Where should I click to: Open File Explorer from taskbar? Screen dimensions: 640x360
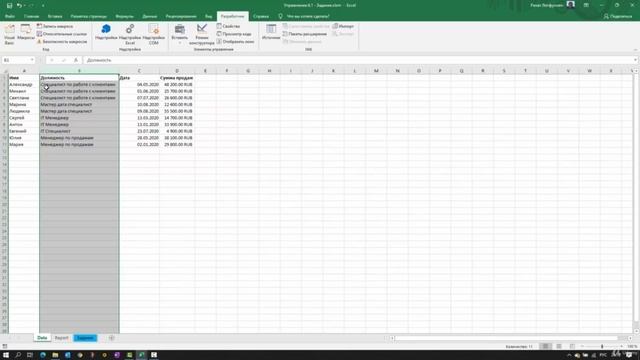point(55,355)
